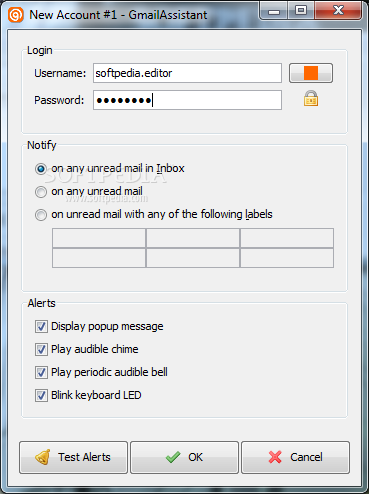Click the bell icon on Test Alerts

coord(43,457)
